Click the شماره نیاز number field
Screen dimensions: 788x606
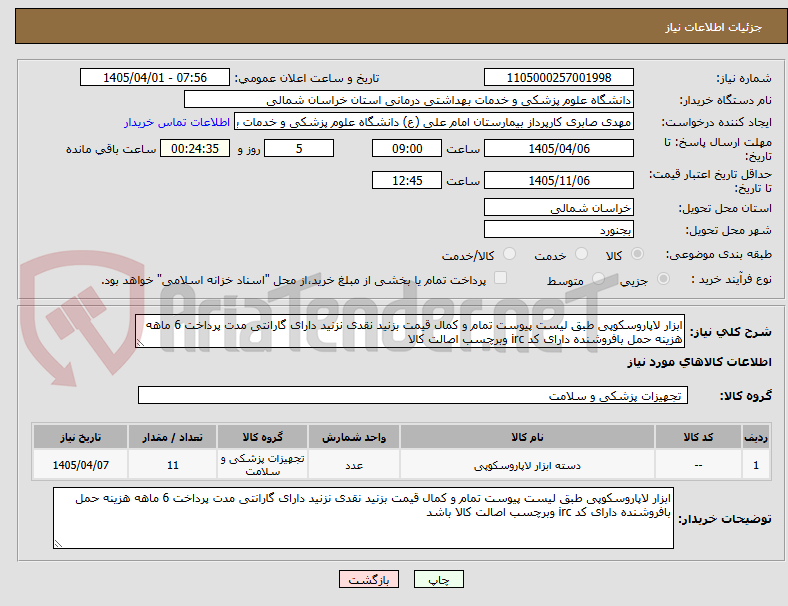coord(558,77)
